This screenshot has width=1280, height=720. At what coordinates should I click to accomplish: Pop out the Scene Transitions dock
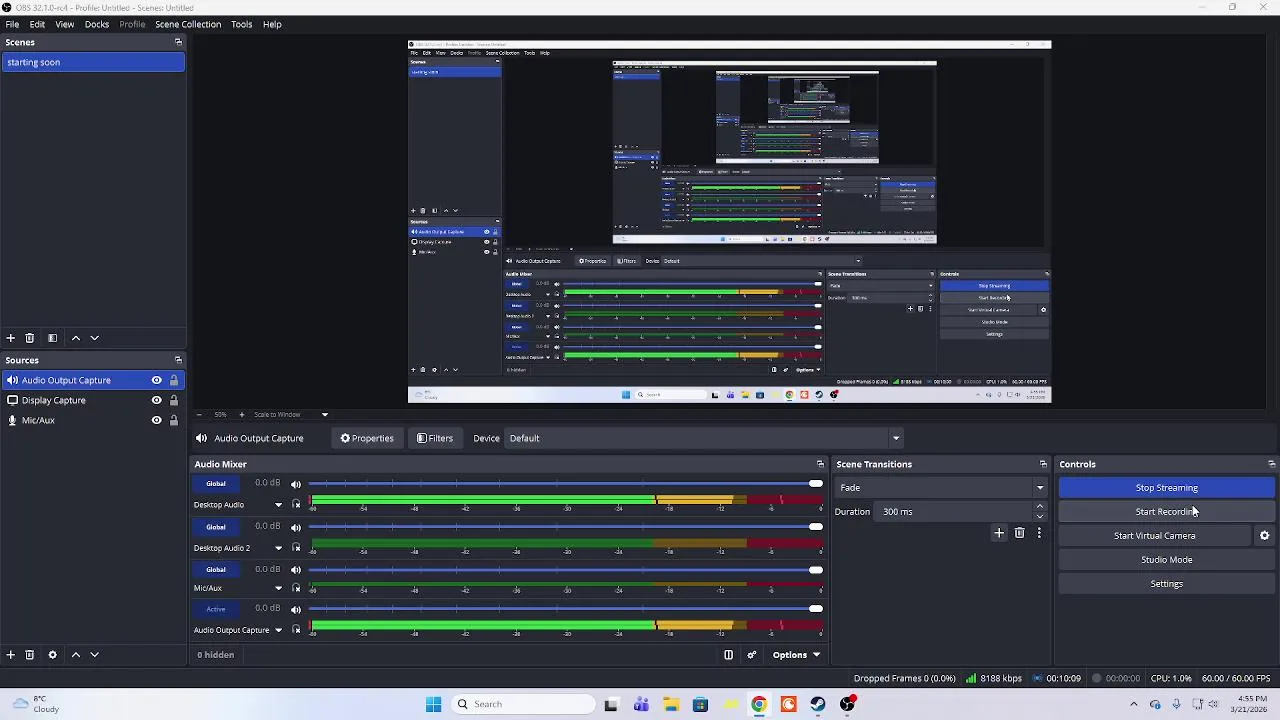[1043, 464]
